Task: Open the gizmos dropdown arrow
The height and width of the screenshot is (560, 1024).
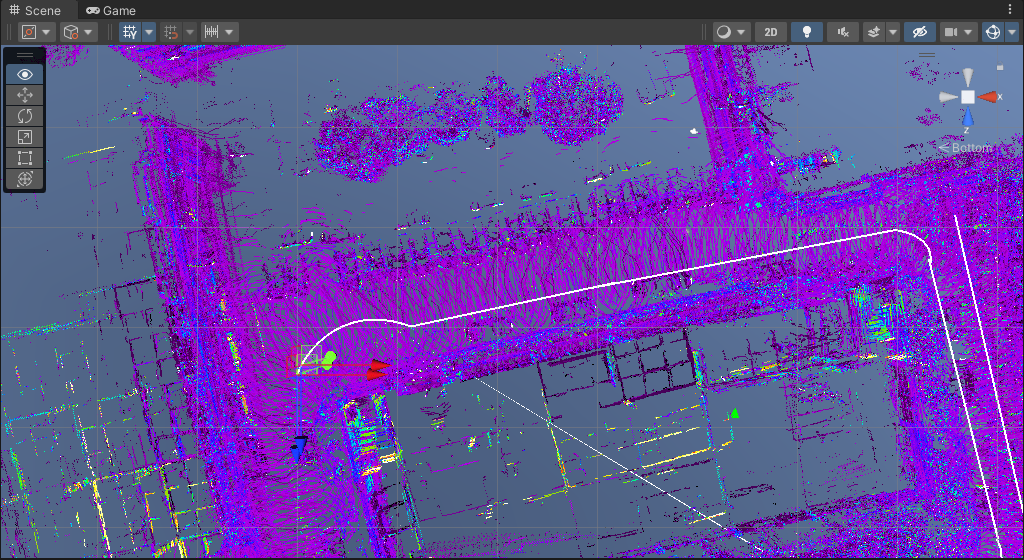Action: click(1012, 32)
